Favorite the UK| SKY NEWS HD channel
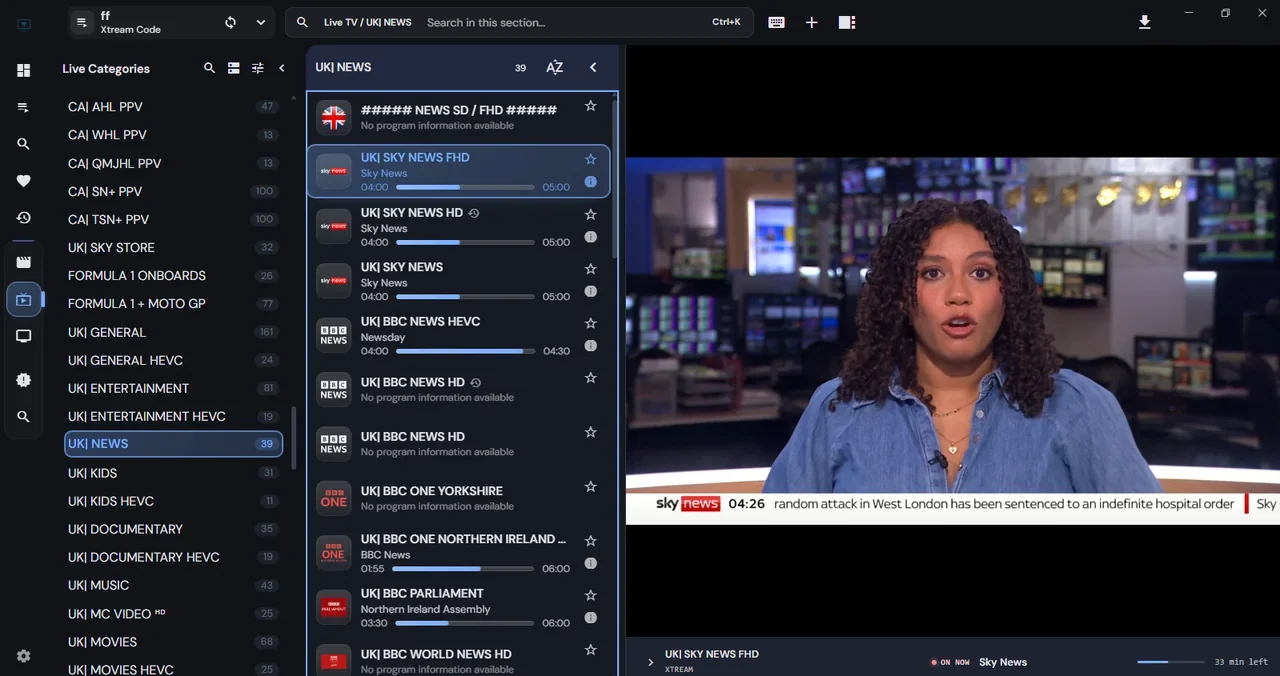 (x=590, y=214)
